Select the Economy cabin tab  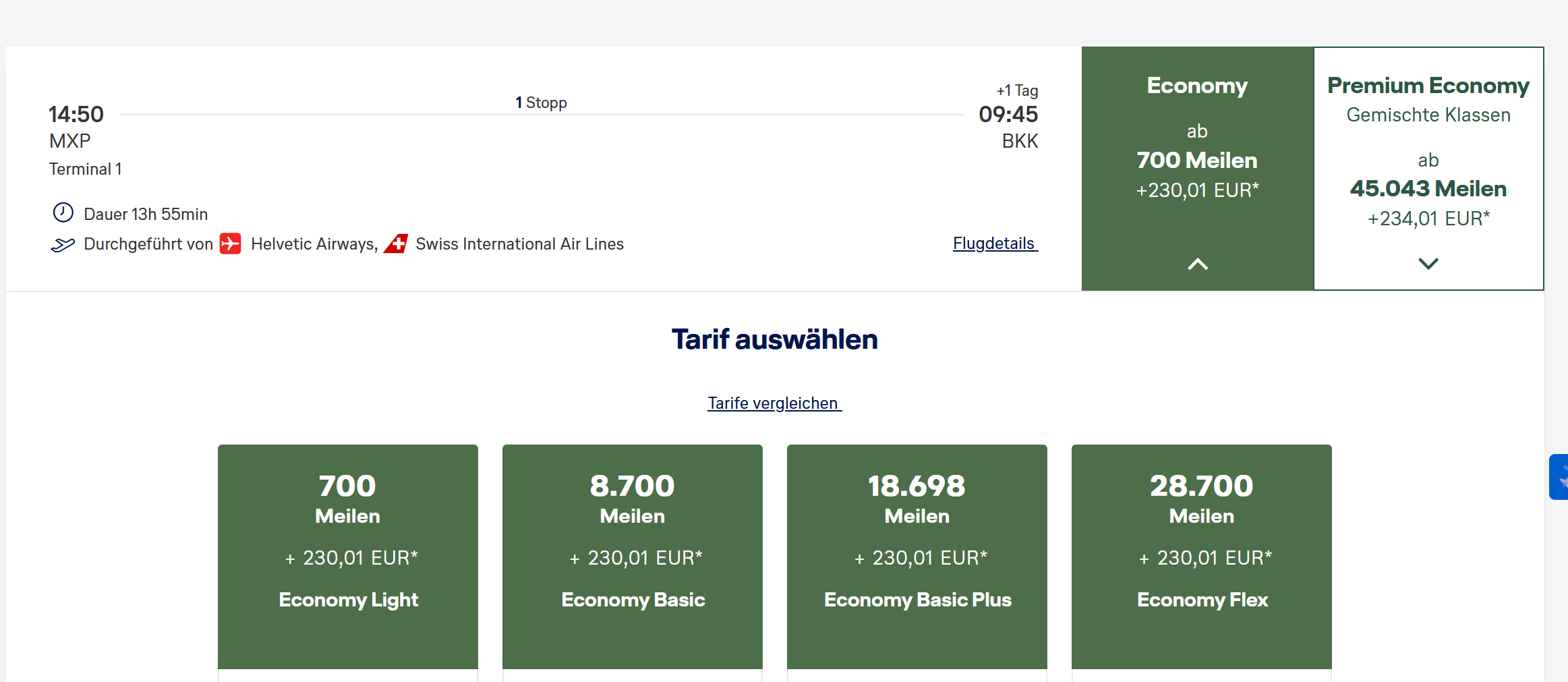[1198, 169]
